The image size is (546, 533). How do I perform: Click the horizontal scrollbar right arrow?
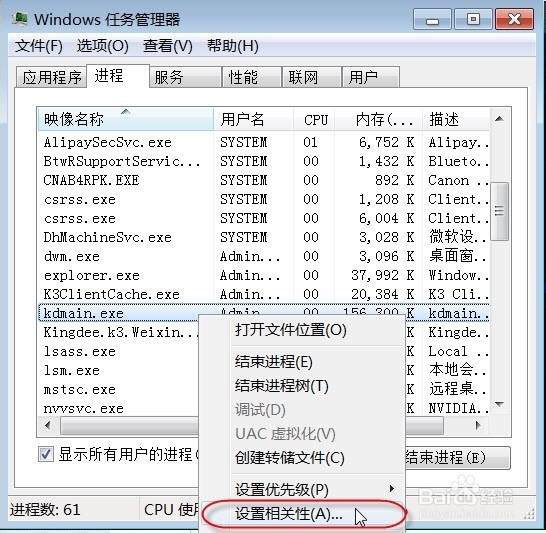(x=478, y=425)
